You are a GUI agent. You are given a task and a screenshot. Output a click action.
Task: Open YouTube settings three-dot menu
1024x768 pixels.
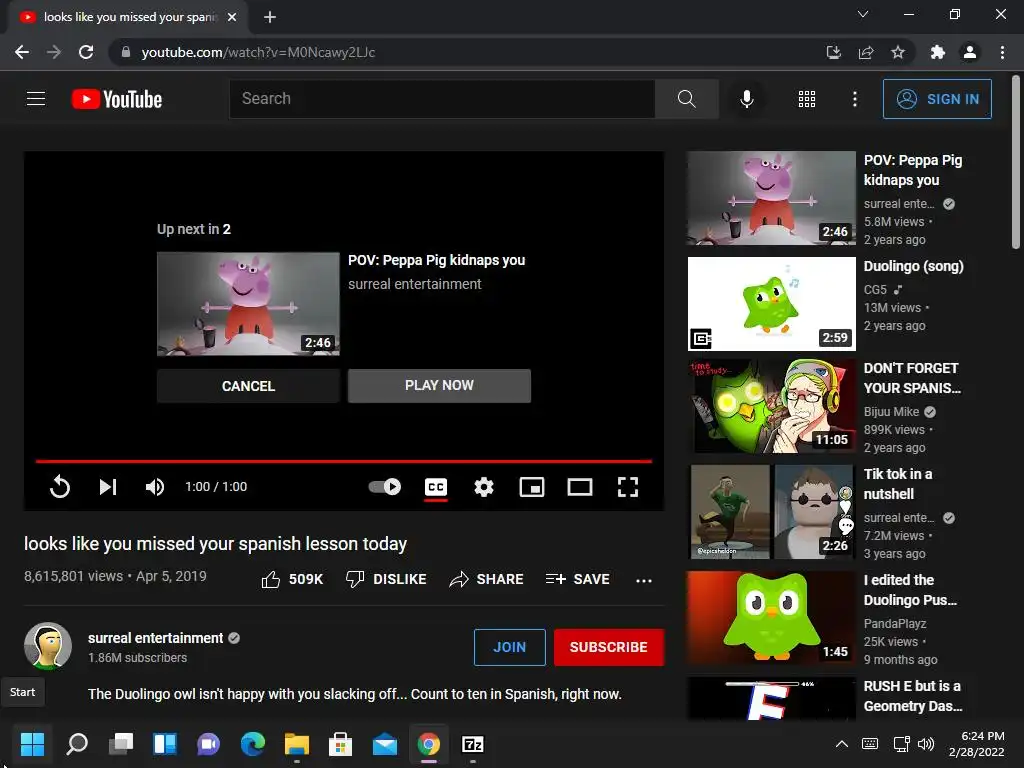coord(854,99)
